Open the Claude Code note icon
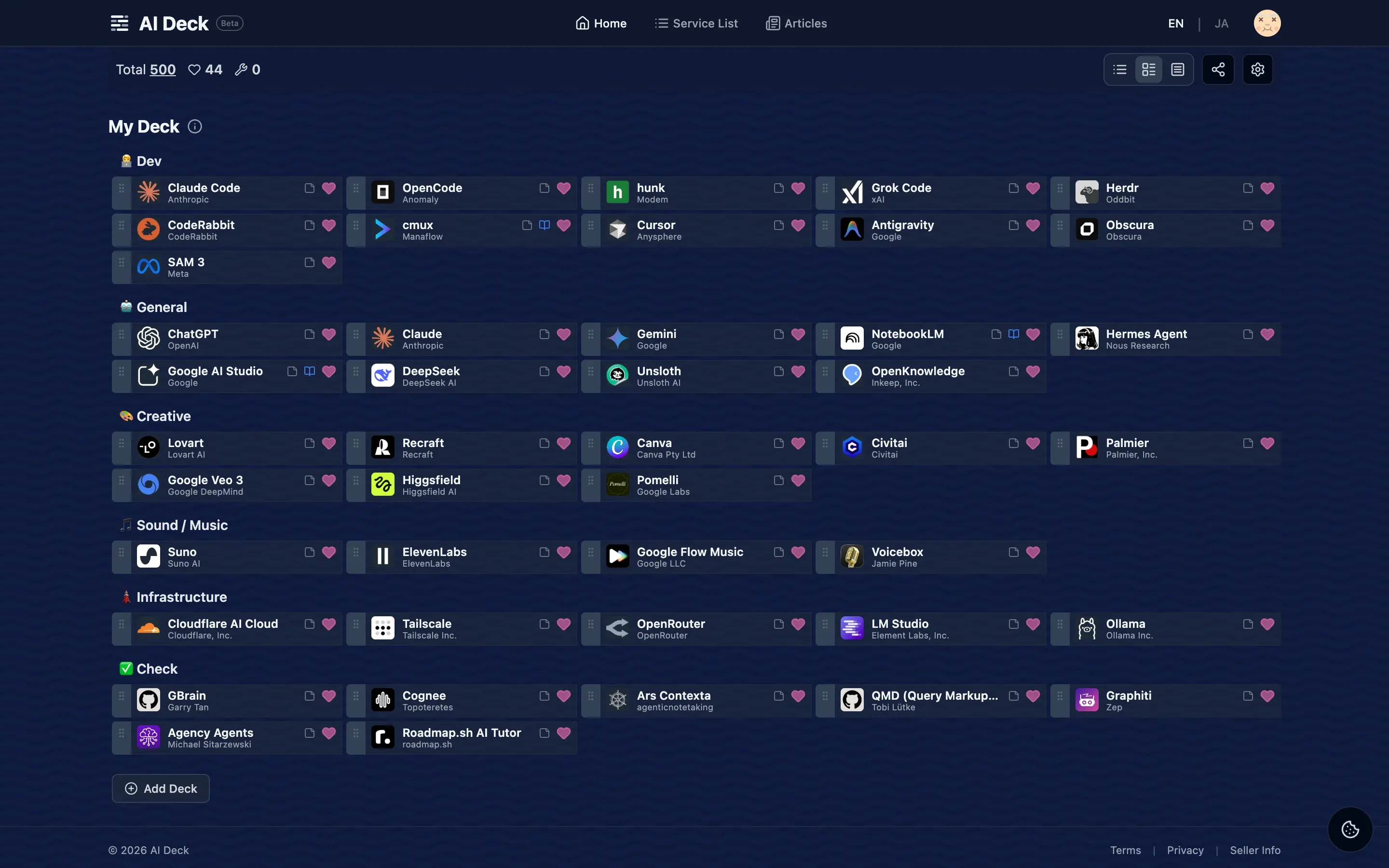1389x868 pixels. point(309,188)
